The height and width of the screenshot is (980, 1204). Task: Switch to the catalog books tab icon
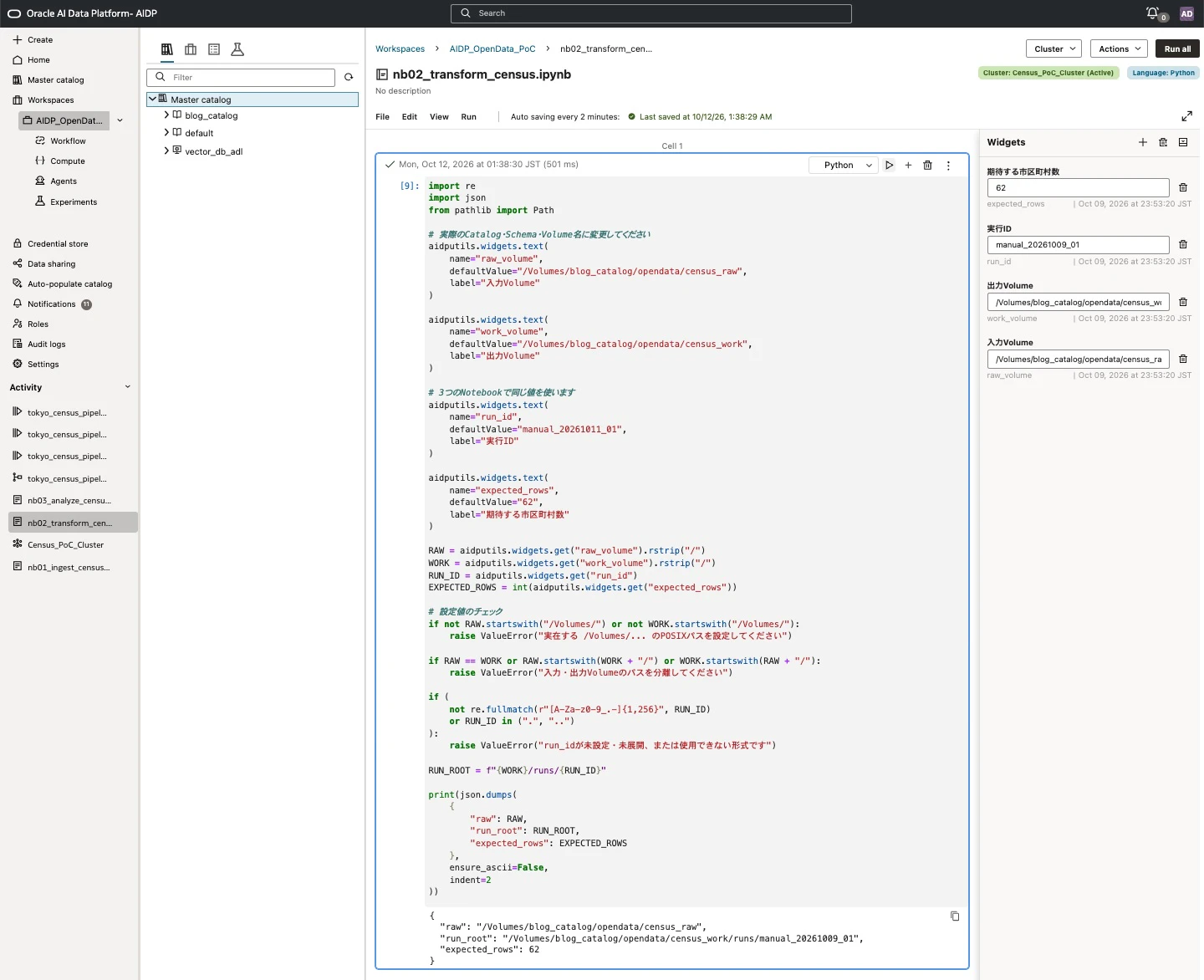(167, 49)
